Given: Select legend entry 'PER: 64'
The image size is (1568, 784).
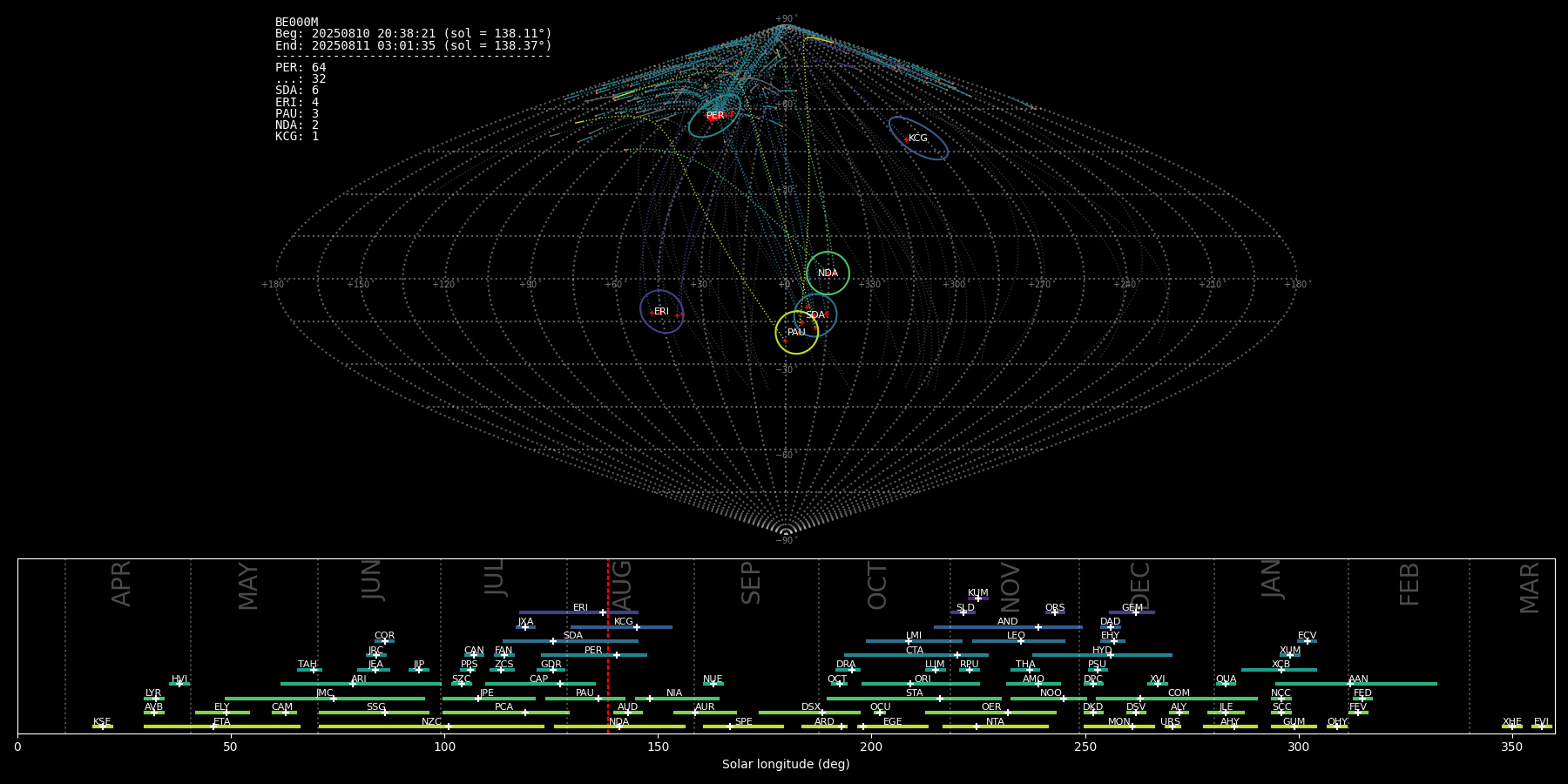Looking at the screenshot, I should pos(301,67).
